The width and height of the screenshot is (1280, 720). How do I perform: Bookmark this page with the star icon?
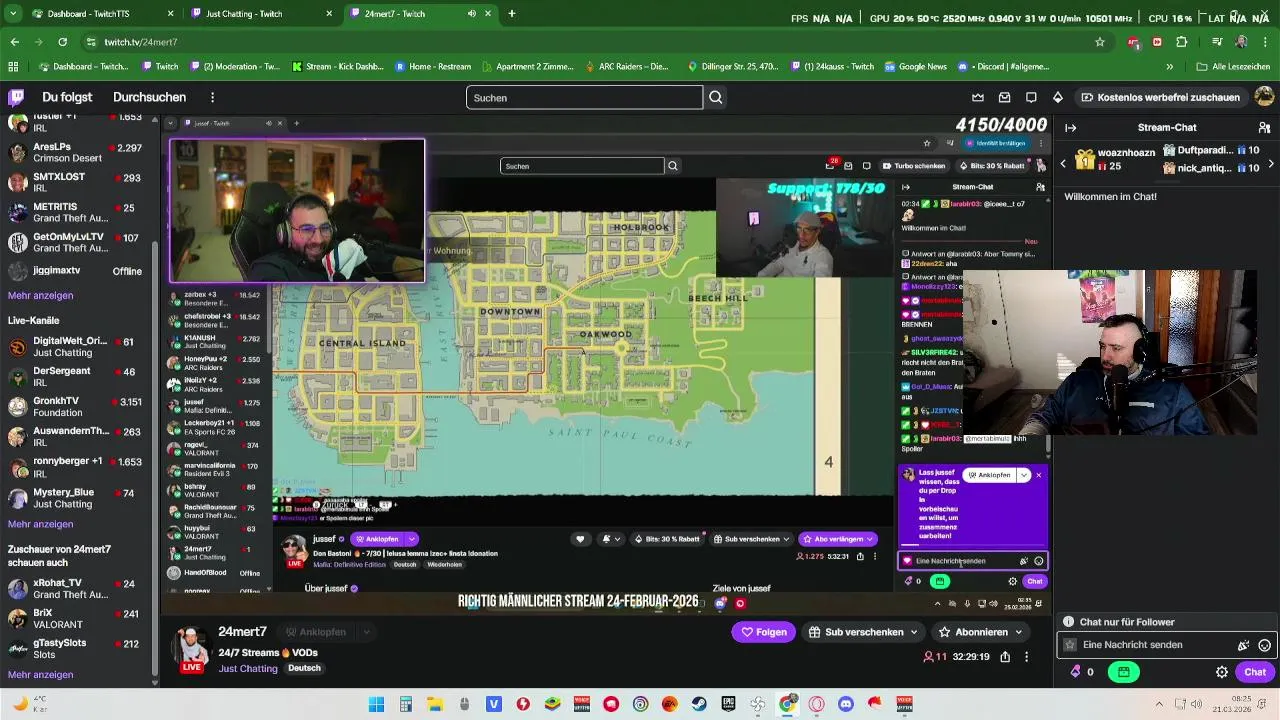(x=1100, y=42)
